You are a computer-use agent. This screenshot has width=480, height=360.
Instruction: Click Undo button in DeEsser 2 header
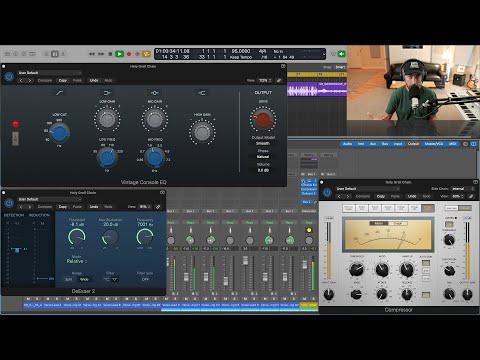point(94,207)
